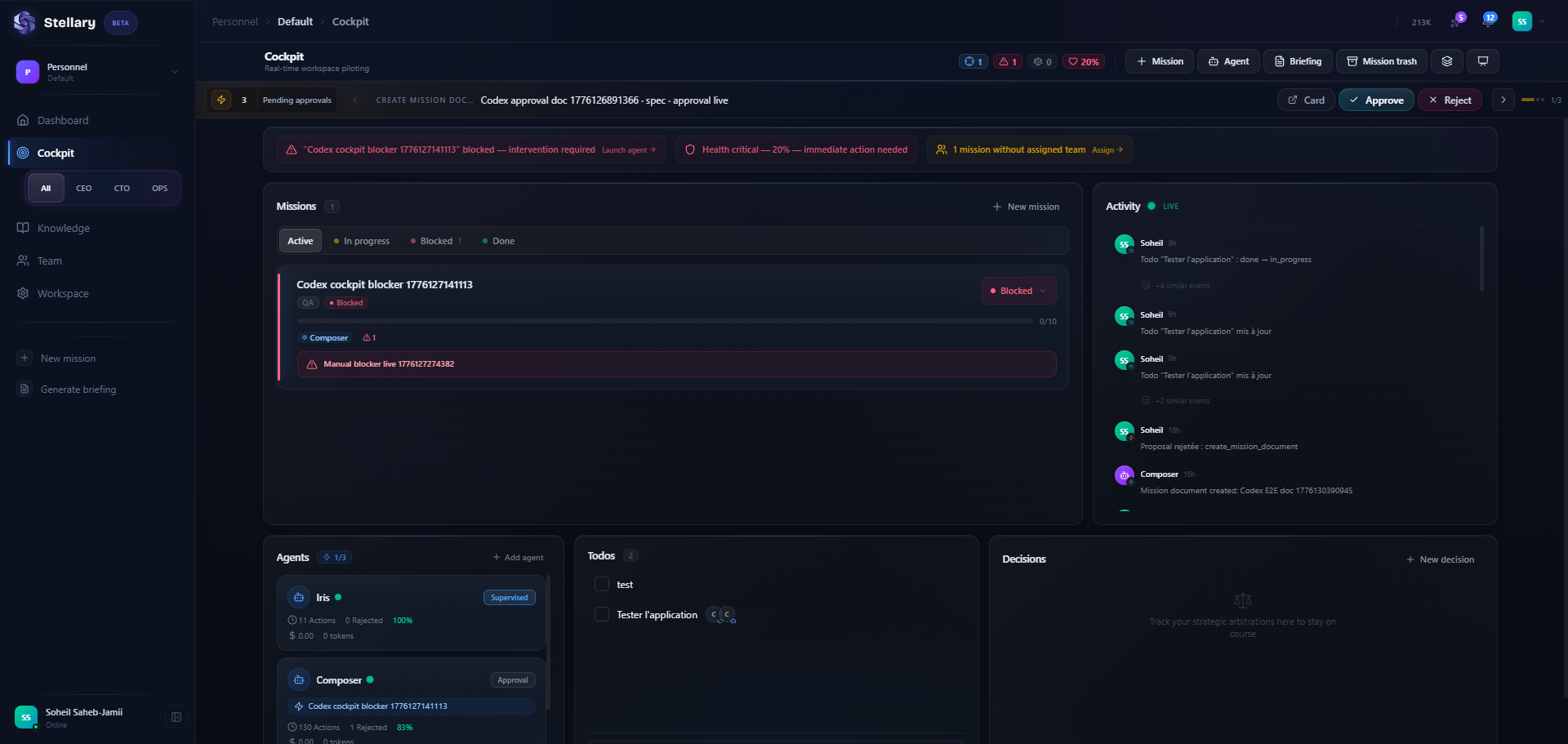Go to previous approval with left chevron
Viewport: 1568px width, 744px height.
tap(355, 100)
